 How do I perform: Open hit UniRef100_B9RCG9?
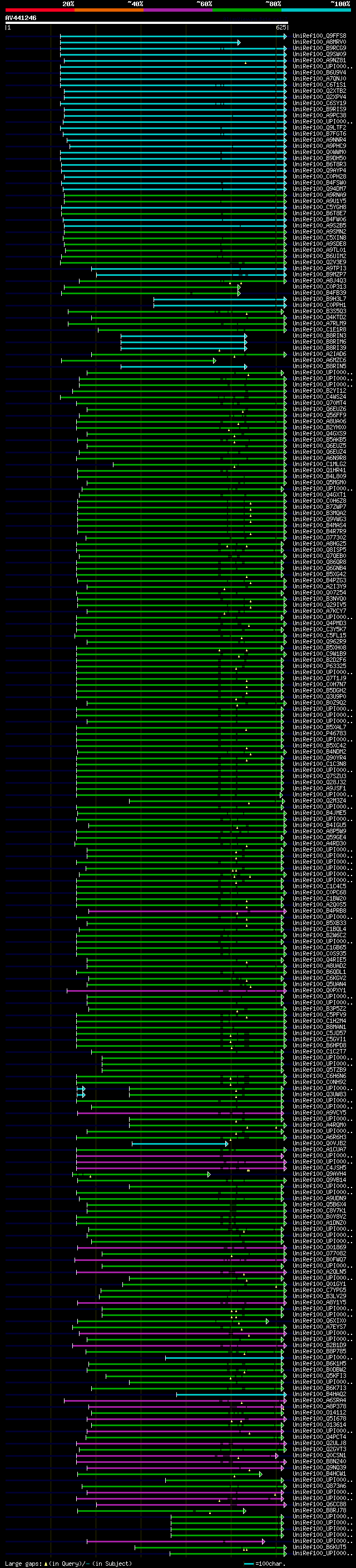(x=319, y=48)
